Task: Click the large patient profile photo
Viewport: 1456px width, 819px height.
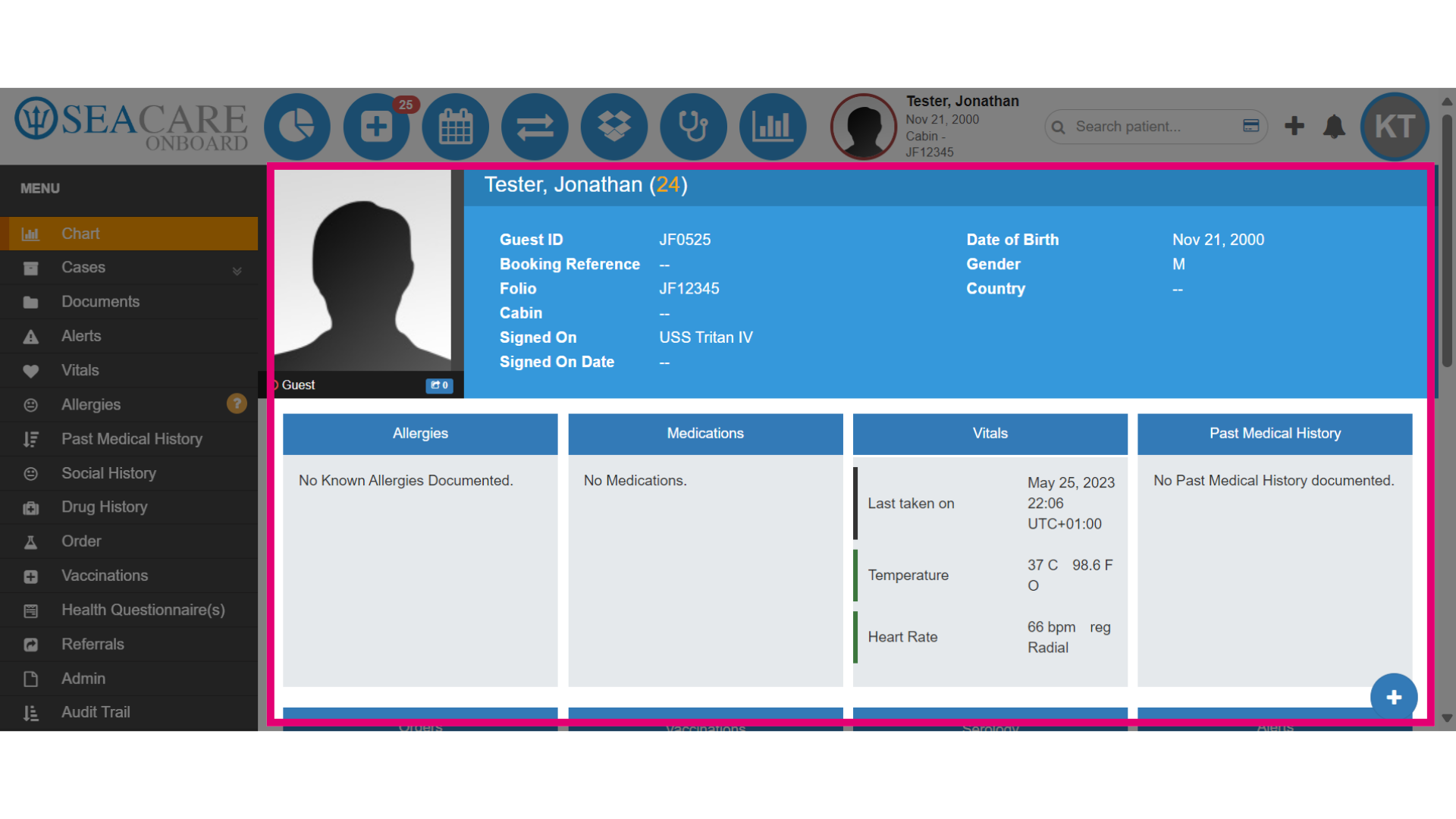Action: point(362,270)
